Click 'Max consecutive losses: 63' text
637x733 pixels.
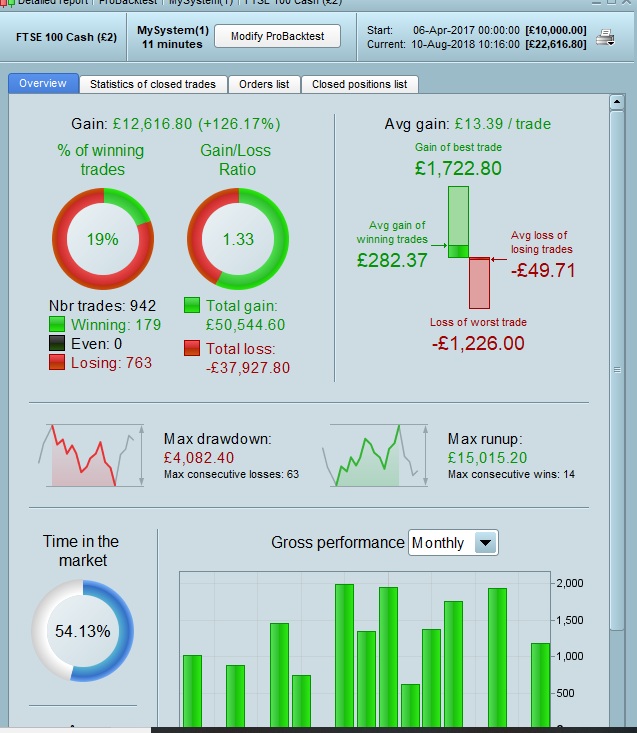tap(231, 474)
